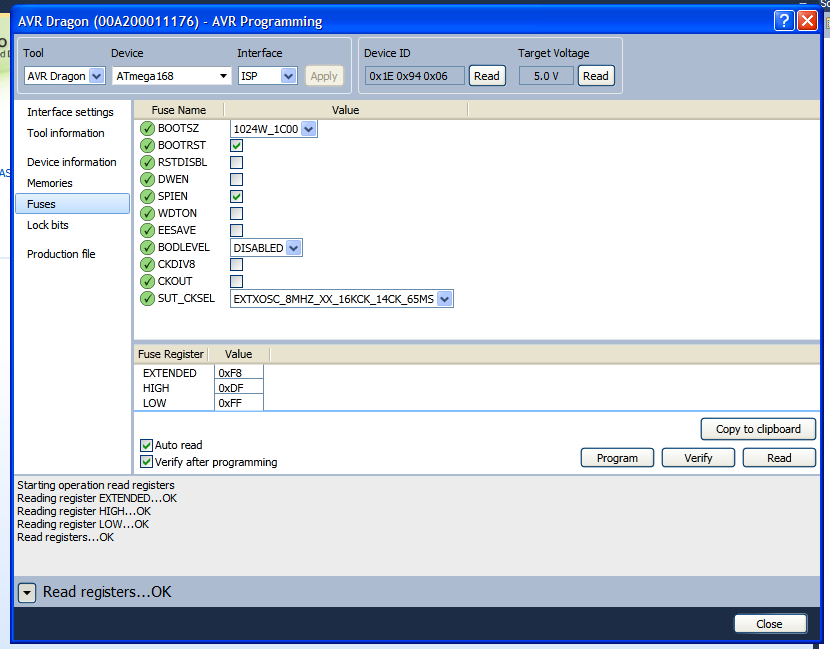The height and width of the screenshot is (649, 830).
Task: Open the BOOTSZ size dropdown
Action: coord(308,129)
